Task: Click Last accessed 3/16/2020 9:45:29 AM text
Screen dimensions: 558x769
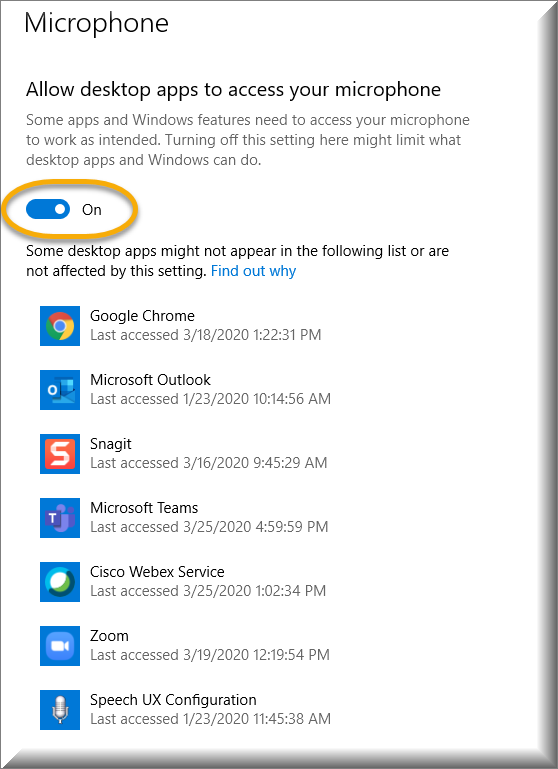Action: [208, 463]
